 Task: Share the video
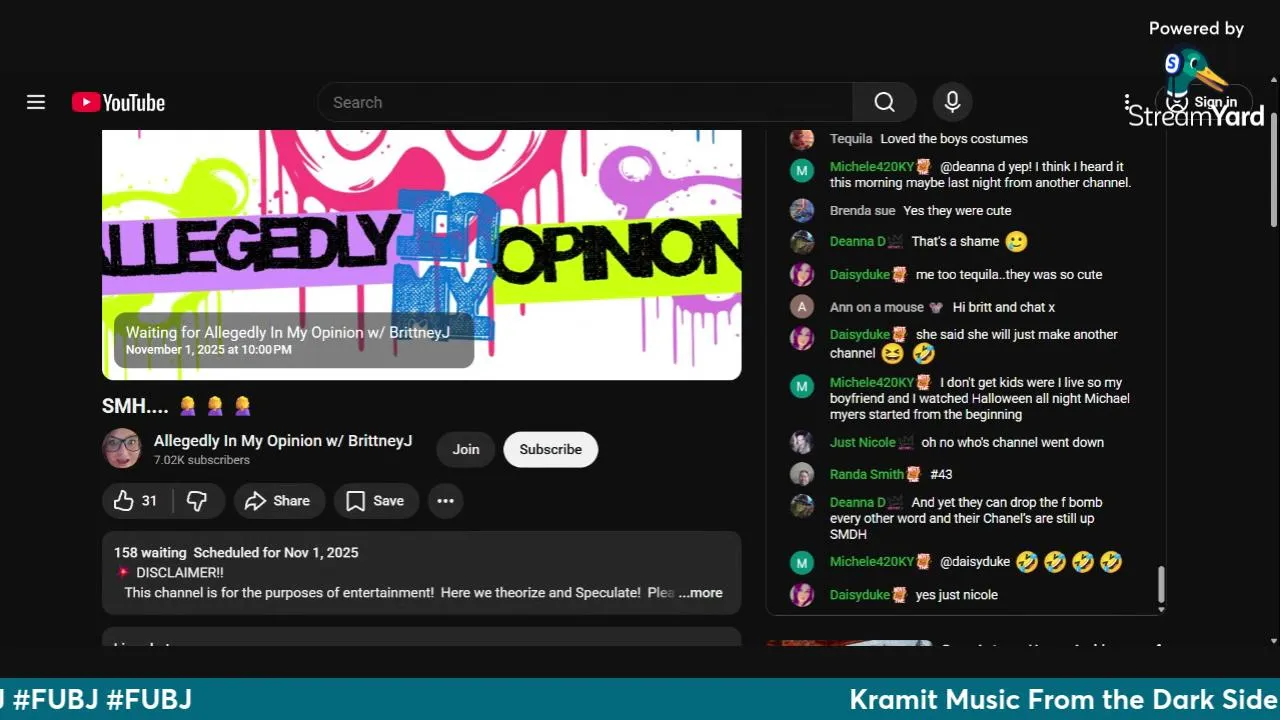click(279, 501)
